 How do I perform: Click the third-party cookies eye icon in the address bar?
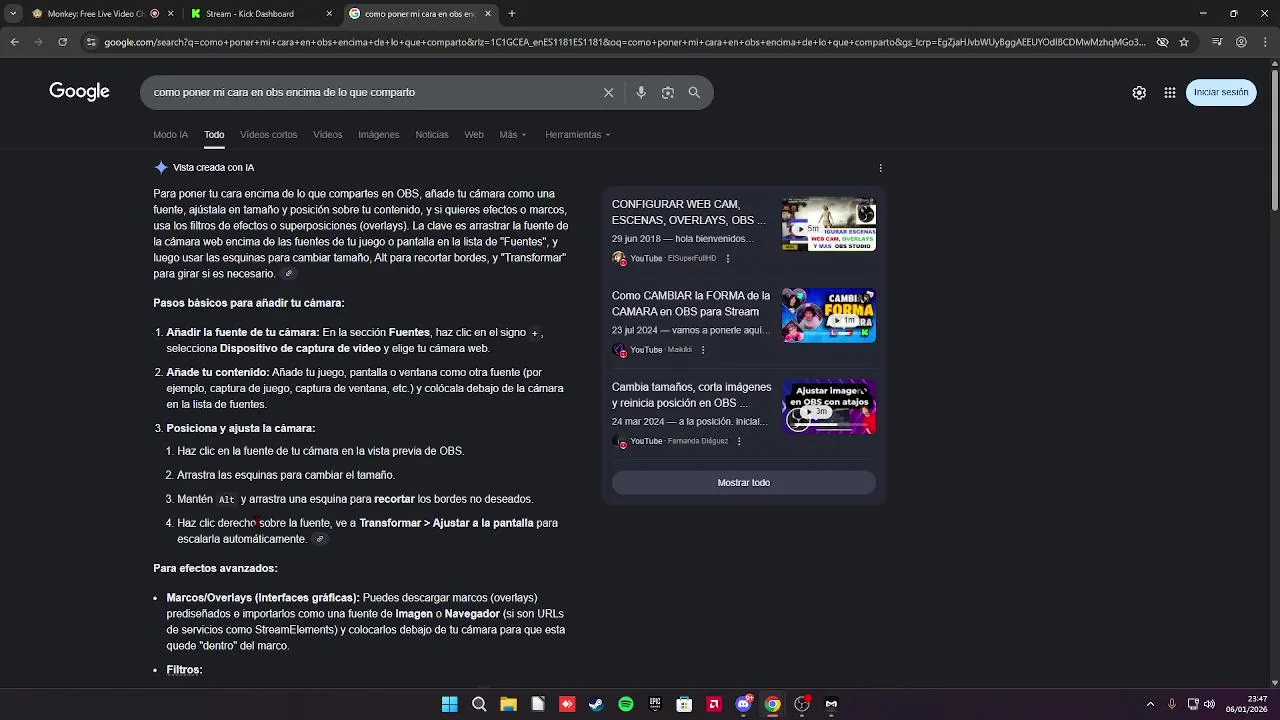tap(1162, 42)
